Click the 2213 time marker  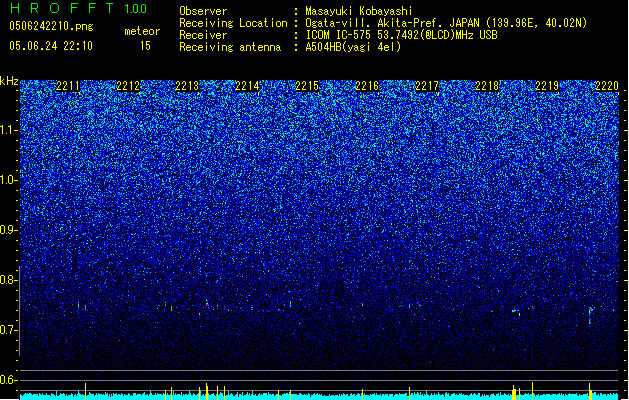187,86
